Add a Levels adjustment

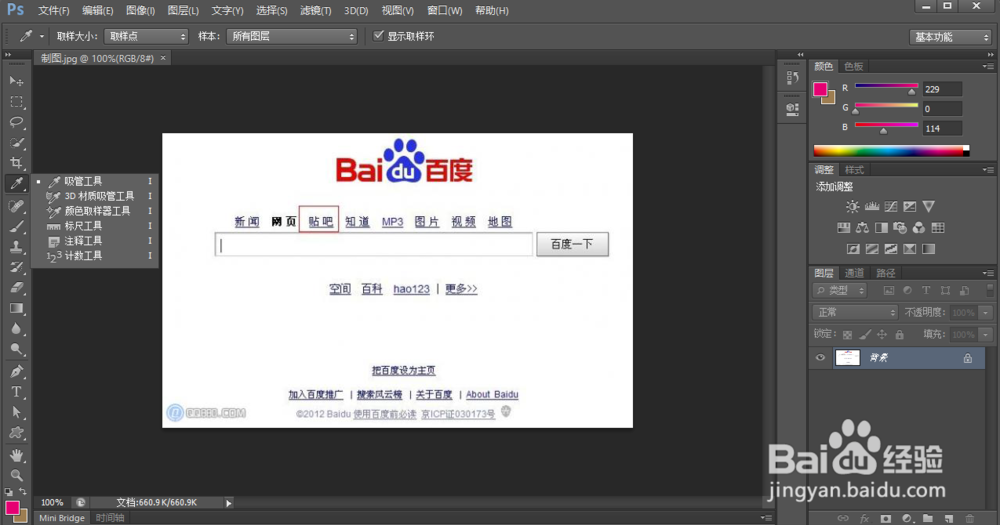(871, 207)
